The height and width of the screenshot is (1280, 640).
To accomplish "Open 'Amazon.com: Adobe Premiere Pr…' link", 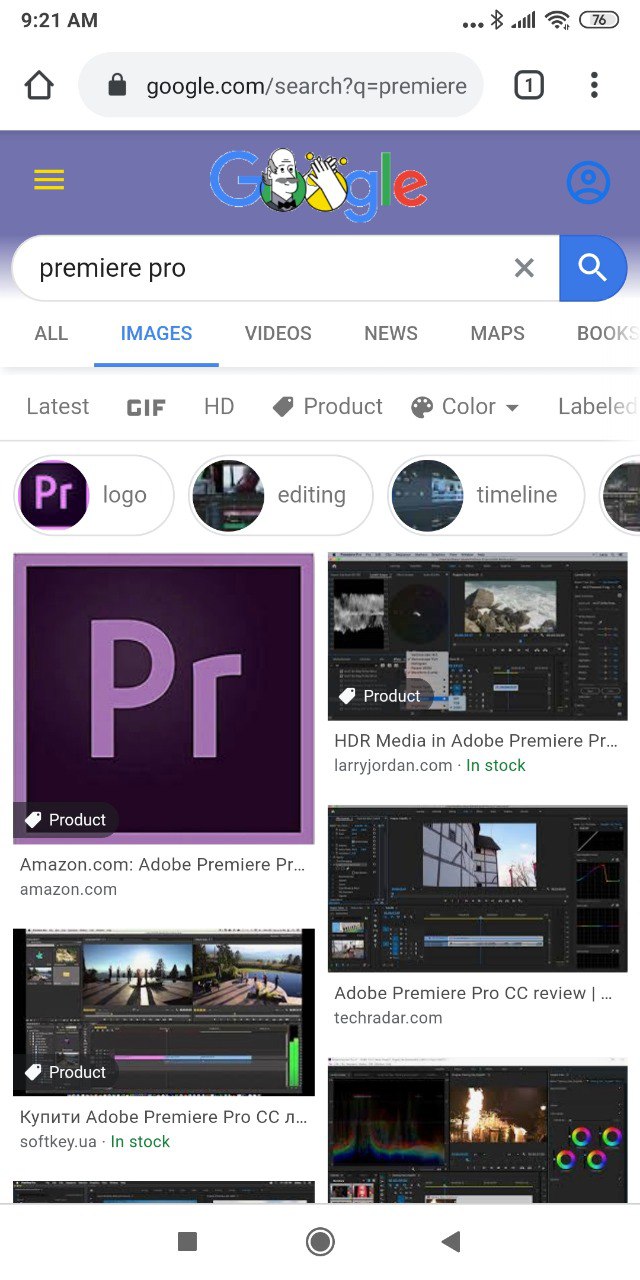I will click(x=163, y=864).
